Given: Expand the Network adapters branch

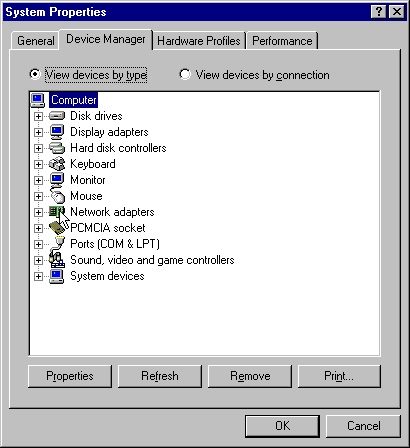Looking at the screenshot, I should pyautogui.click(x=38, y=212).
